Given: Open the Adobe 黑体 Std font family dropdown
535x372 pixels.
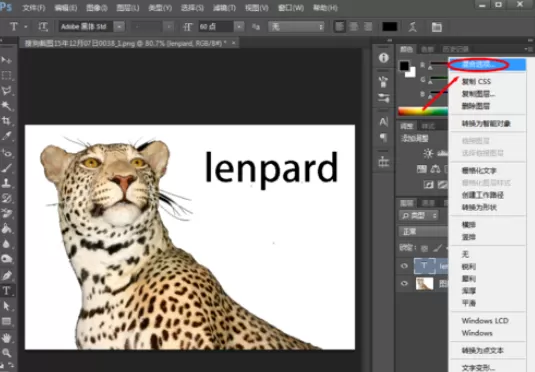Looking at the screenshot, I should click(119, 26).
